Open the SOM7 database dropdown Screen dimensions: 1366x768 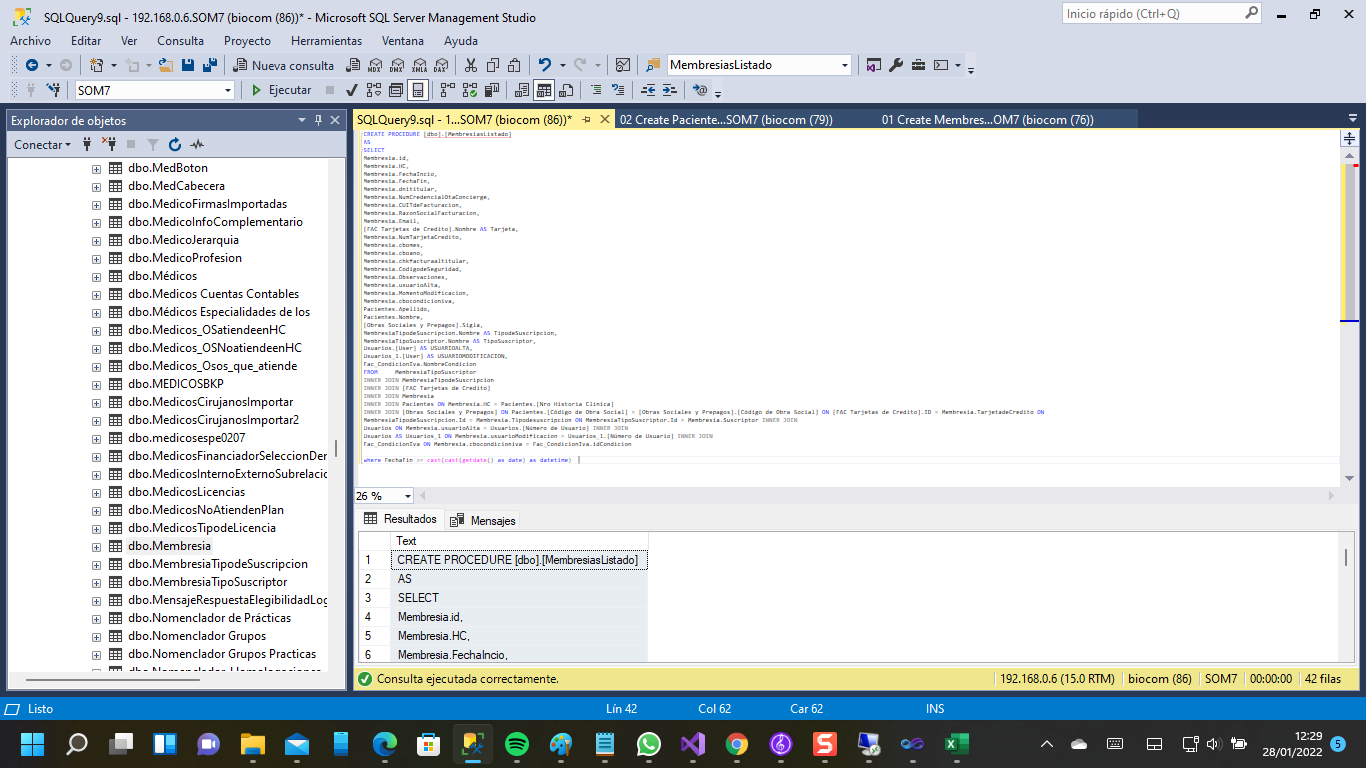coord(227,90)
